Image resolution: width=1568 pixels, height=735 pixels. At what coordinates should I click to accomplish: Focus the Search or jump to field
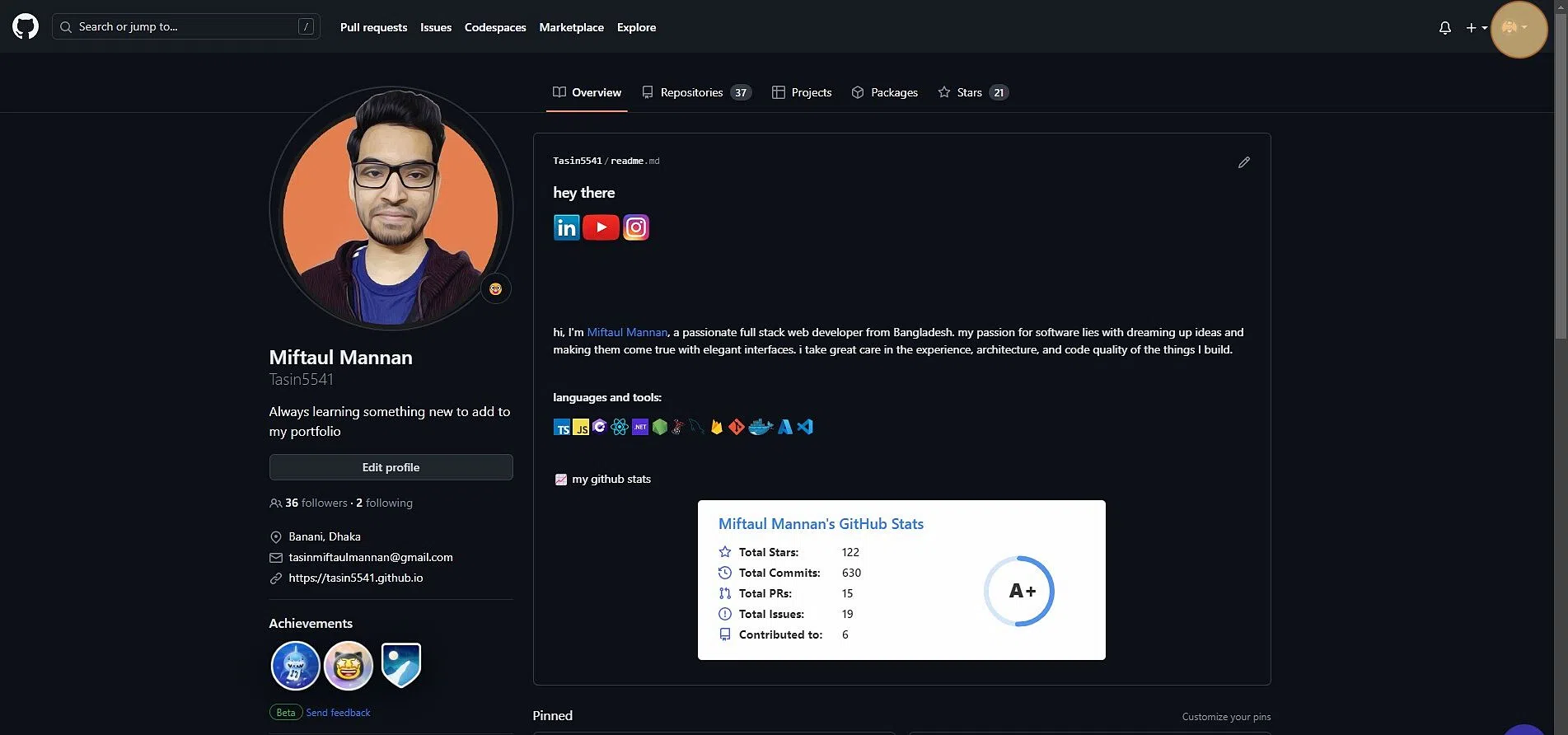pos(186,26)
